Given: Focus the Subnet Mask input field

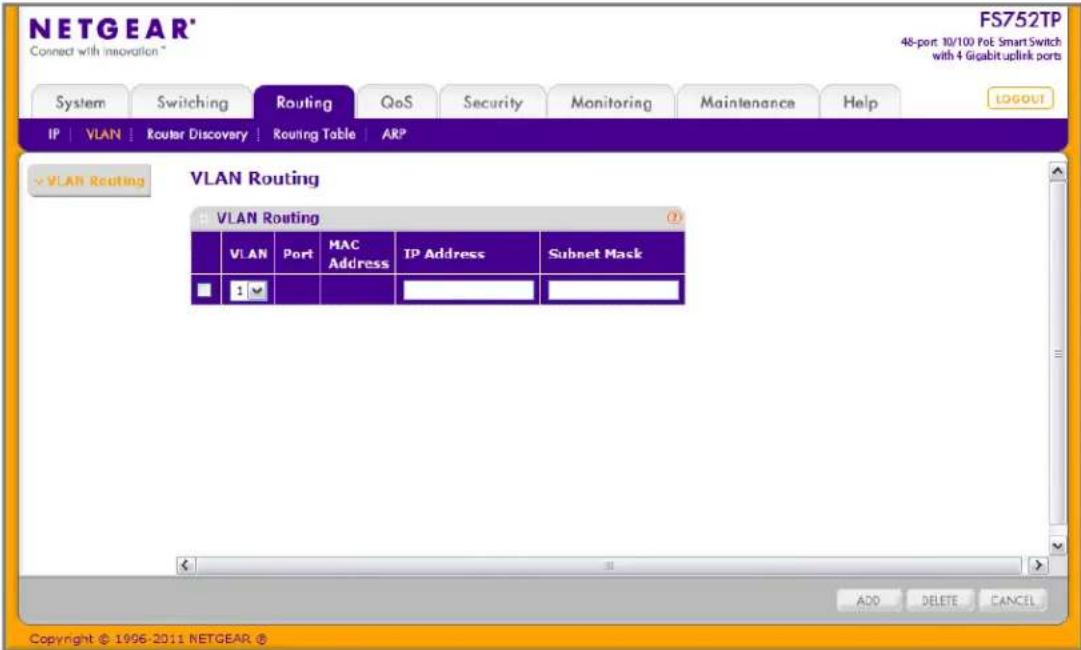Looking at the screenshot, I should (x=613, y=290).
